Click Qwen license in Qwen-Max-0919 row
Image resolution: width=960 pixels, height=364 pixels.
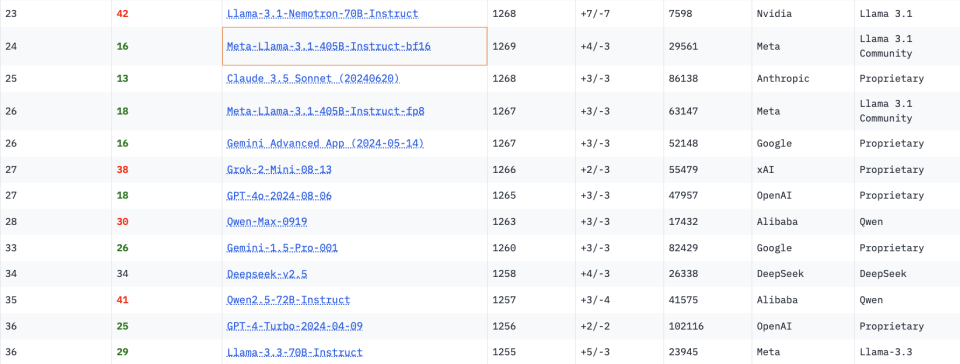tap(871, 221)
